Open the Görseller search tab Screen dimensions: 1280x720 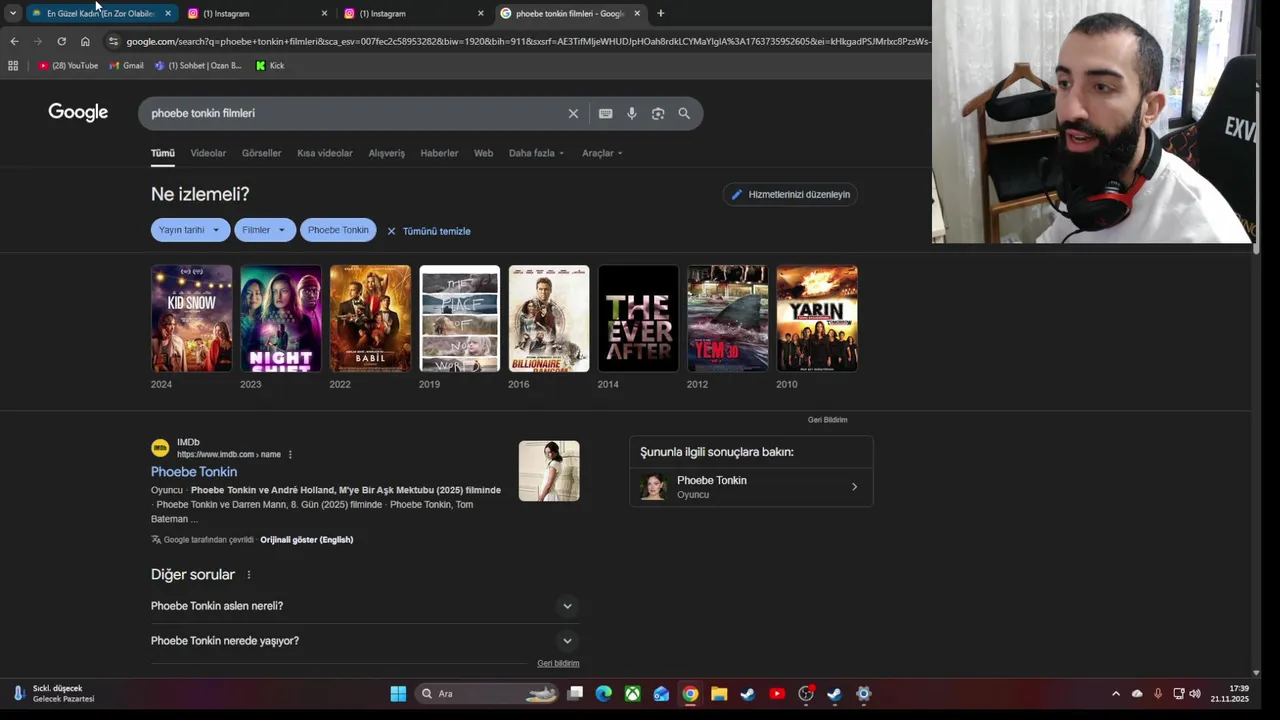[x=261, y=153]
